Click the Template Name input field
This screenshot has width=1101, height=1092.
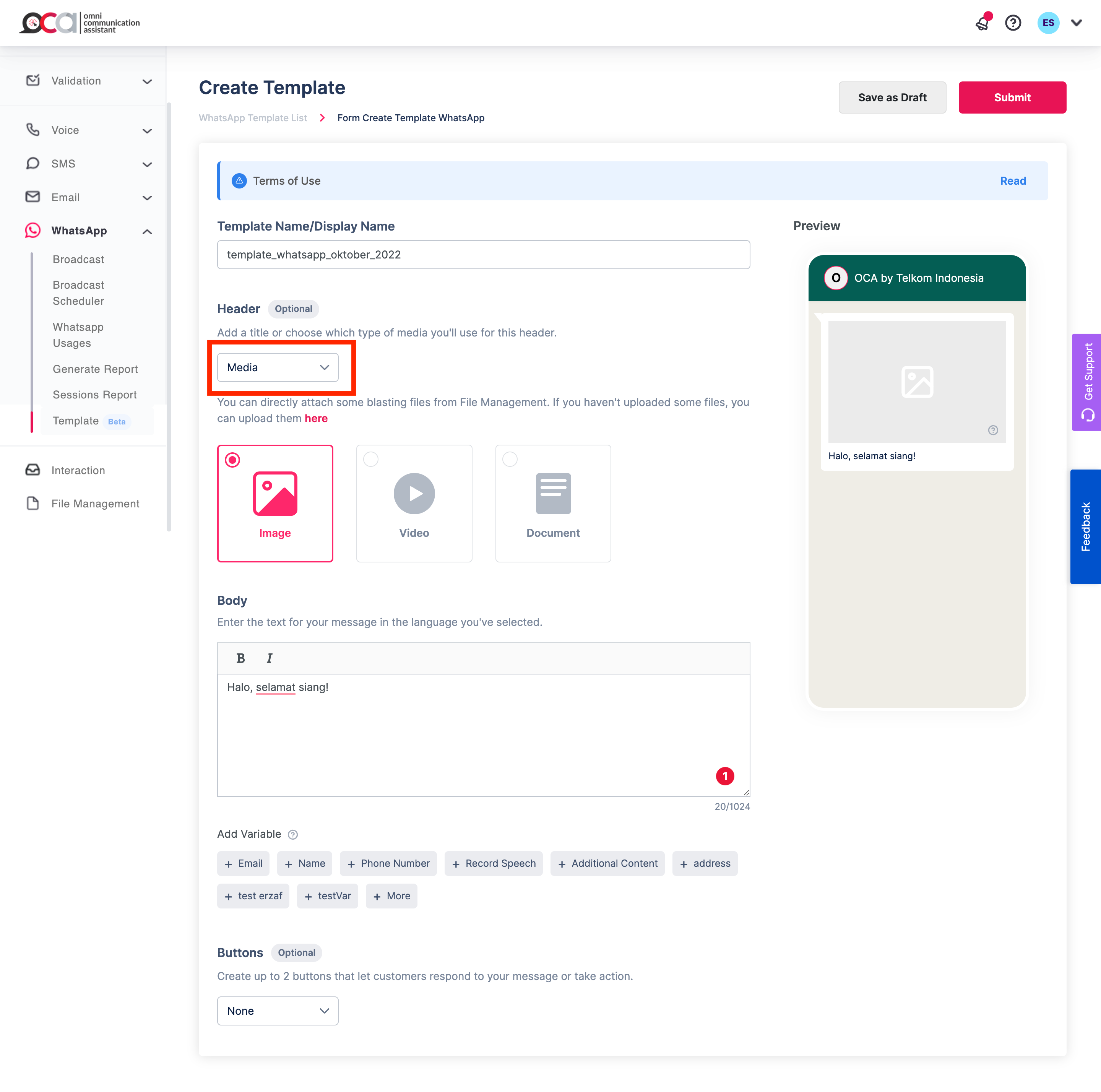click(x=483, y=255)
